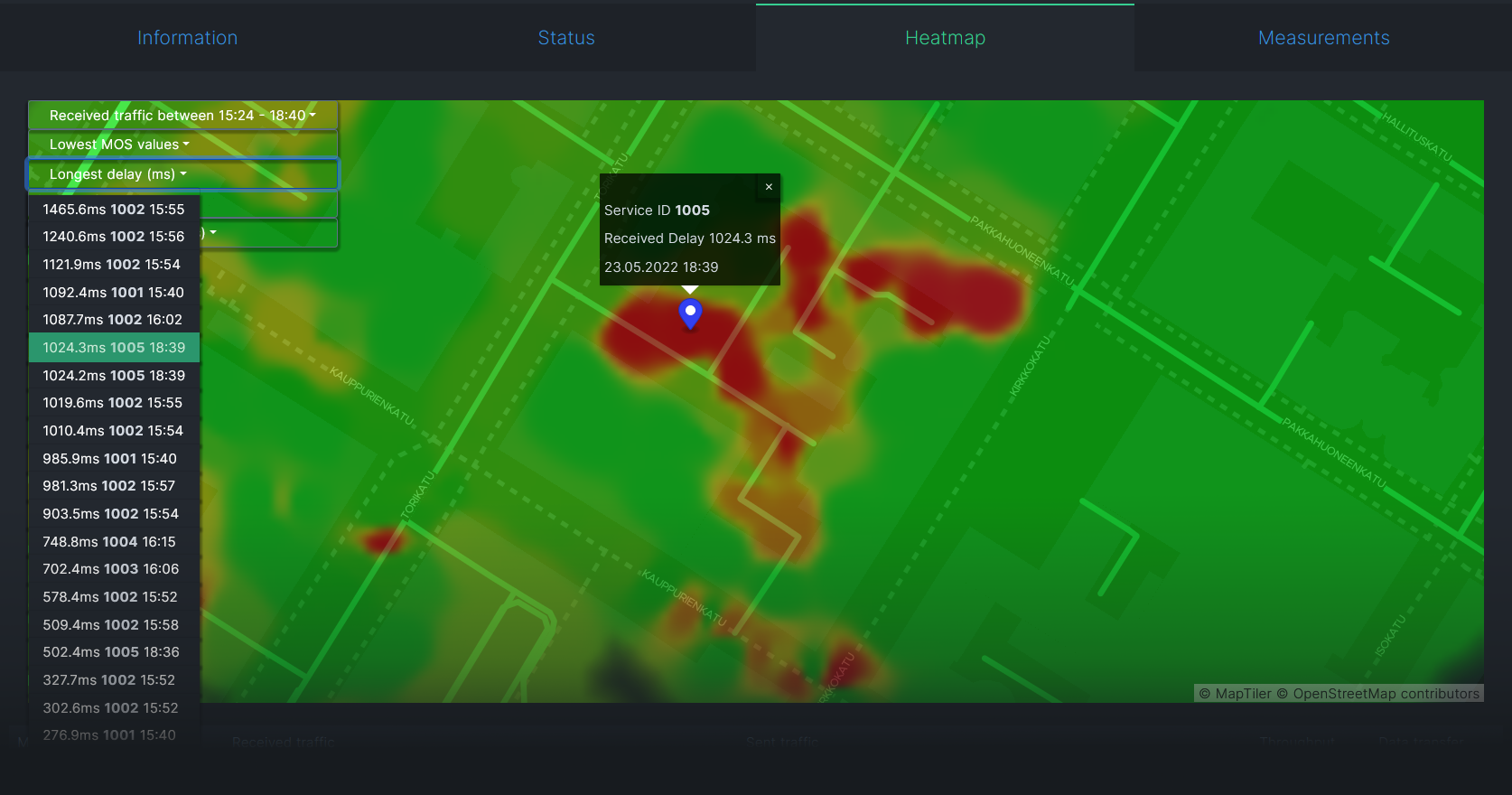The width and height of the screenshot is (1512, 795).
Task: Select delay entry 276.9ms 1001 15:40
Action: (114, 735)
